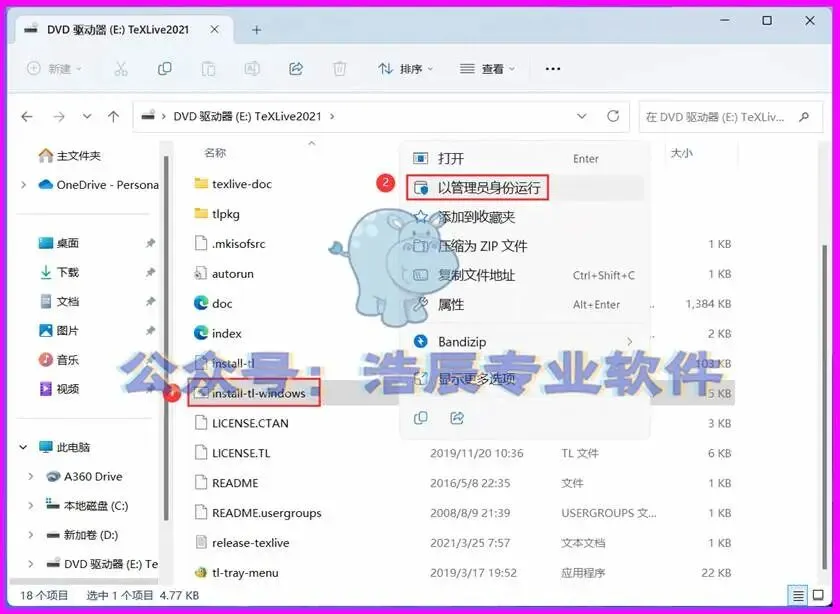Image resolution: width=840 pixels, height=614 pixels.
Task: Close the DVD drive TeXLive2021 tab
Action: (214, 29)
